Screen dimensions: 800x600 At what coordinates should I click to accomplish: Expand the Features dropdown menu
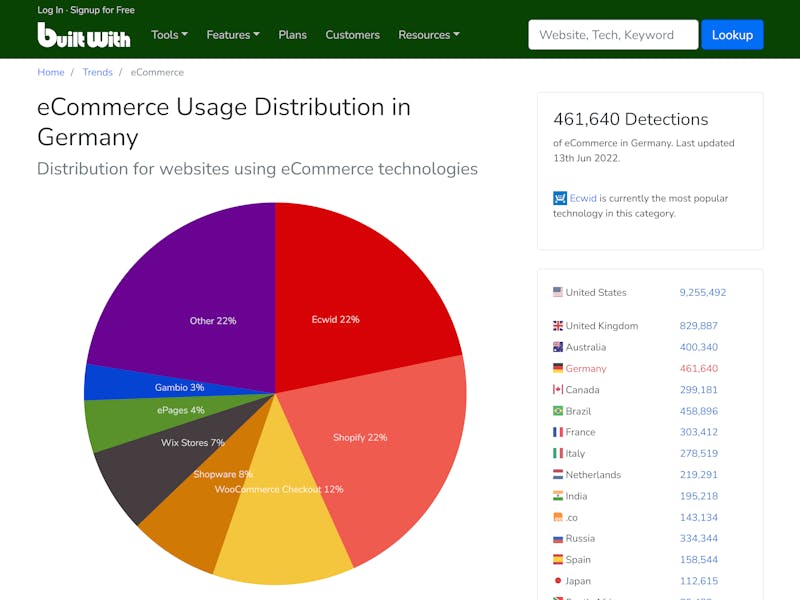(233, 35)
